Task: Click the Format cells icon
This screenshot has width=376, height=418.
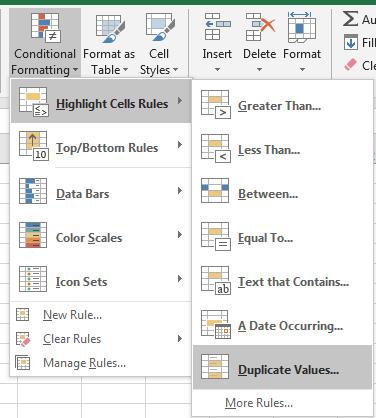Action: click(x=302, y=27)
